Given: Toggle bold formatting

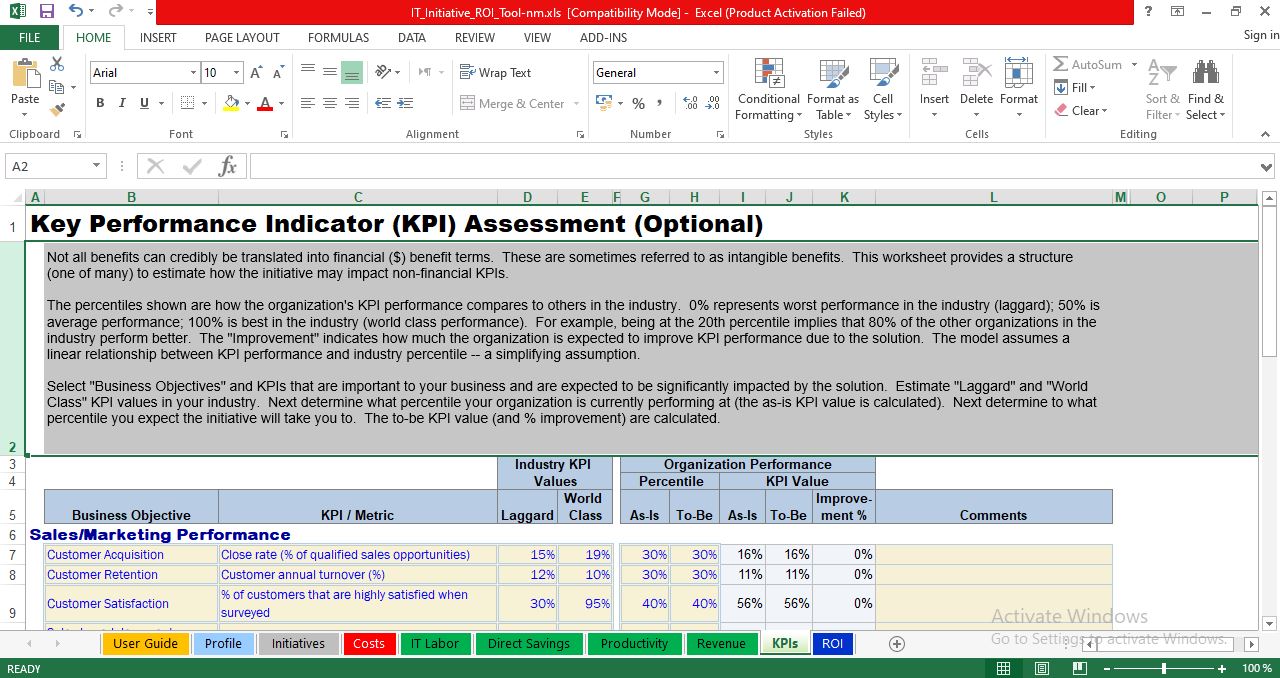Looking at the screenshot, I should coord(99,103).
